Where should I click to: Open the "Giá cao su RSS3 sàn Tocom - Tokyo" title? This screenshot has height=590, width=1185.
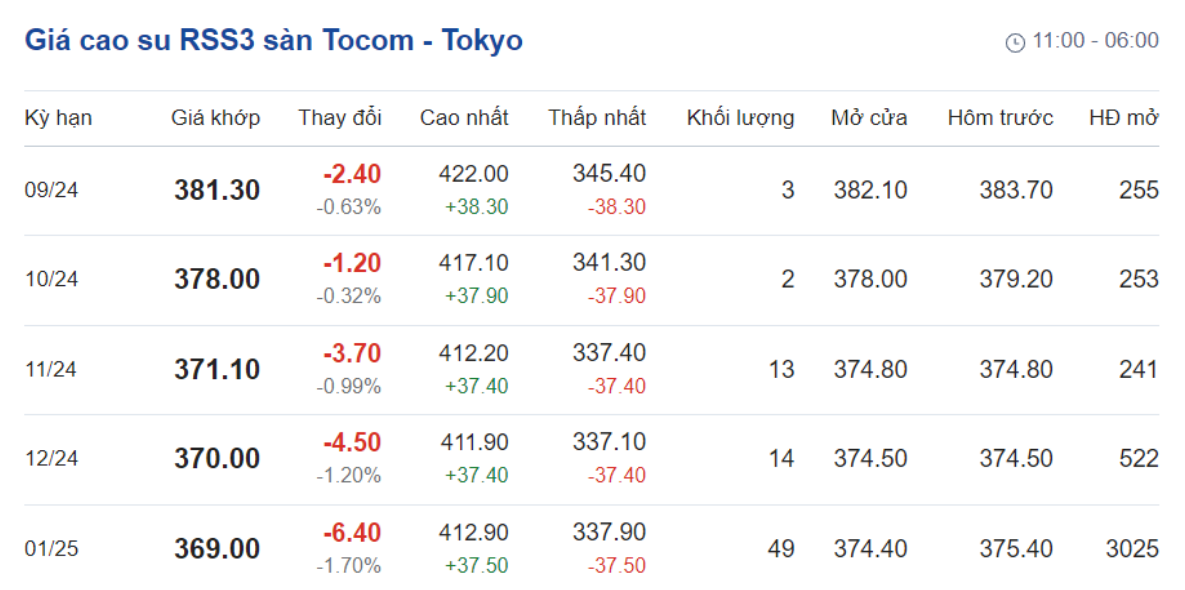(x=274, y=40)
